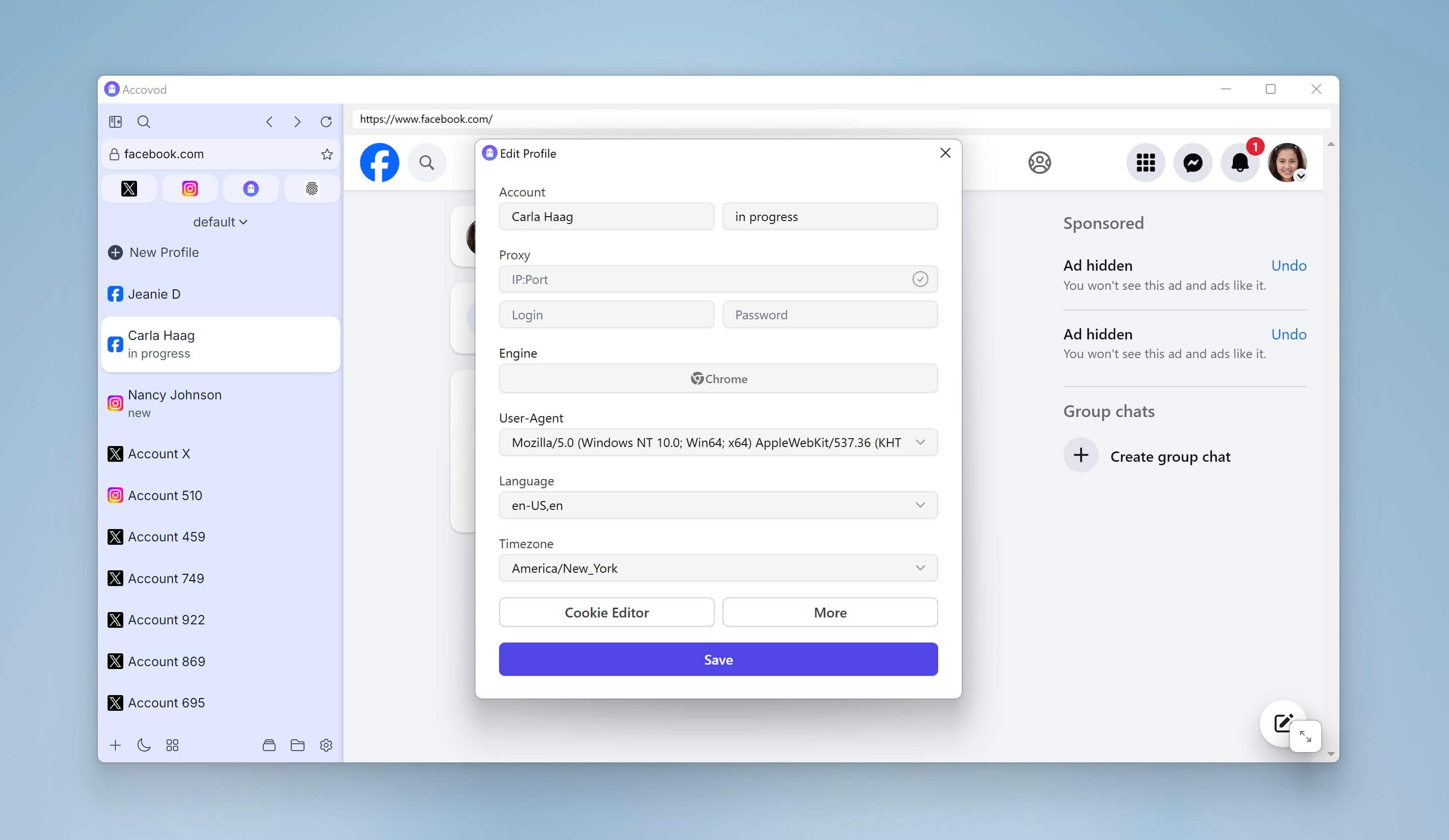Click the sidebar panel toggle icon

pos(115,122)
